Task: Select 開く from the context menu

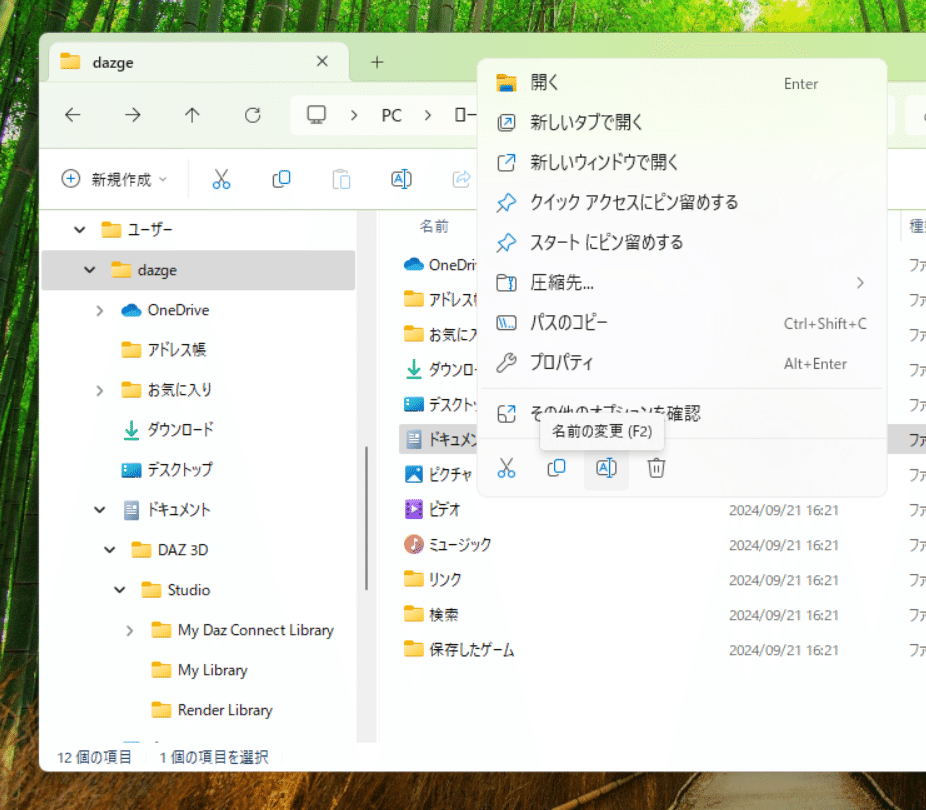Action: coord(545,83)
